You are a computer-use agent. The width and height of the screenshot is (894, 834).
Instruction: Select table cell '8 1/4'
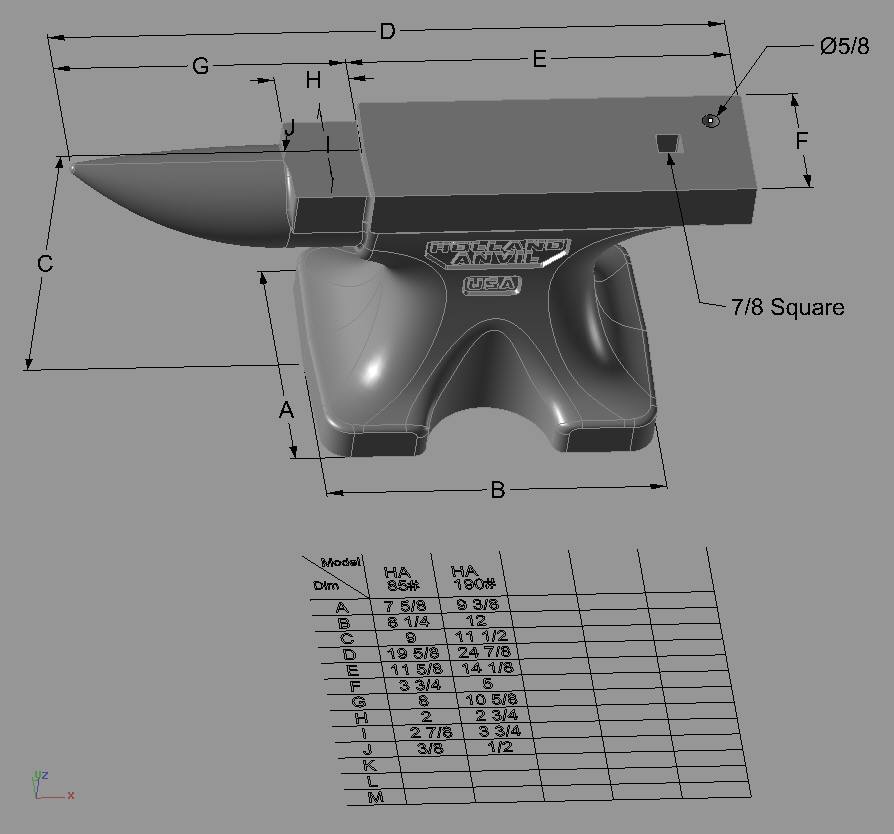click(408, 622)
